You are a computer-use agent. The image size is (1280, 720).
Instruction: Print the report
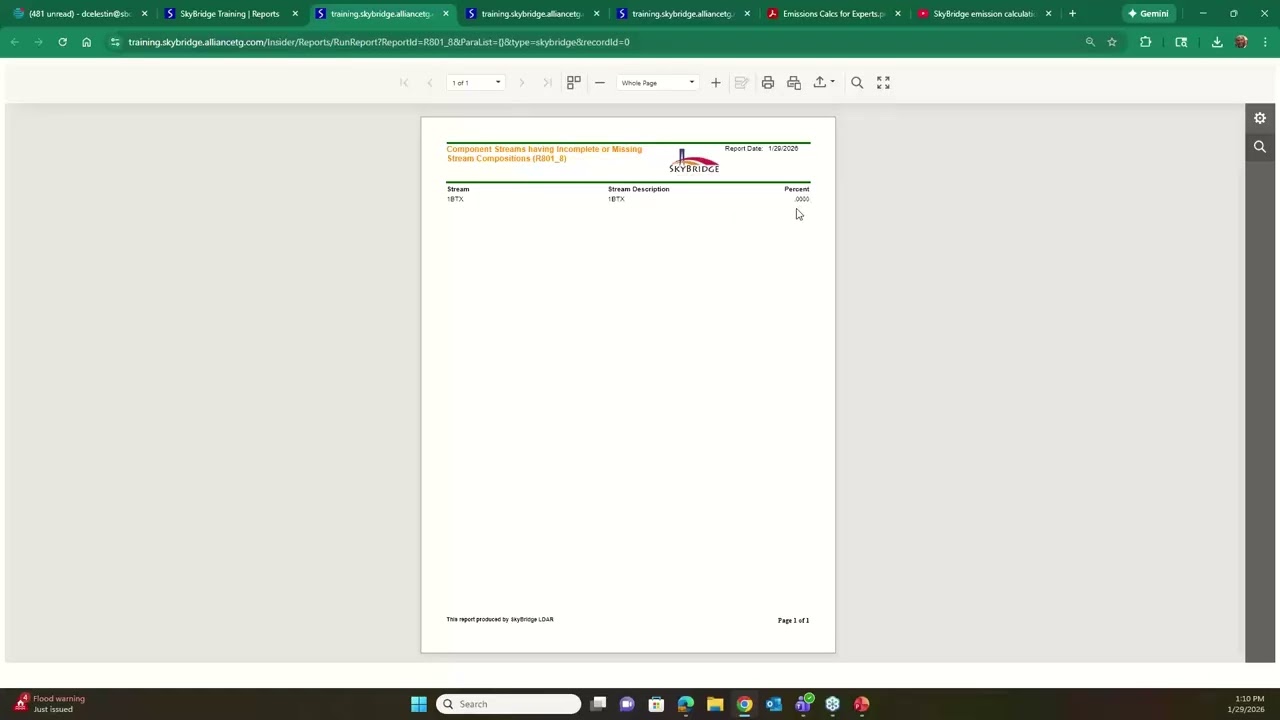(768, 83)
